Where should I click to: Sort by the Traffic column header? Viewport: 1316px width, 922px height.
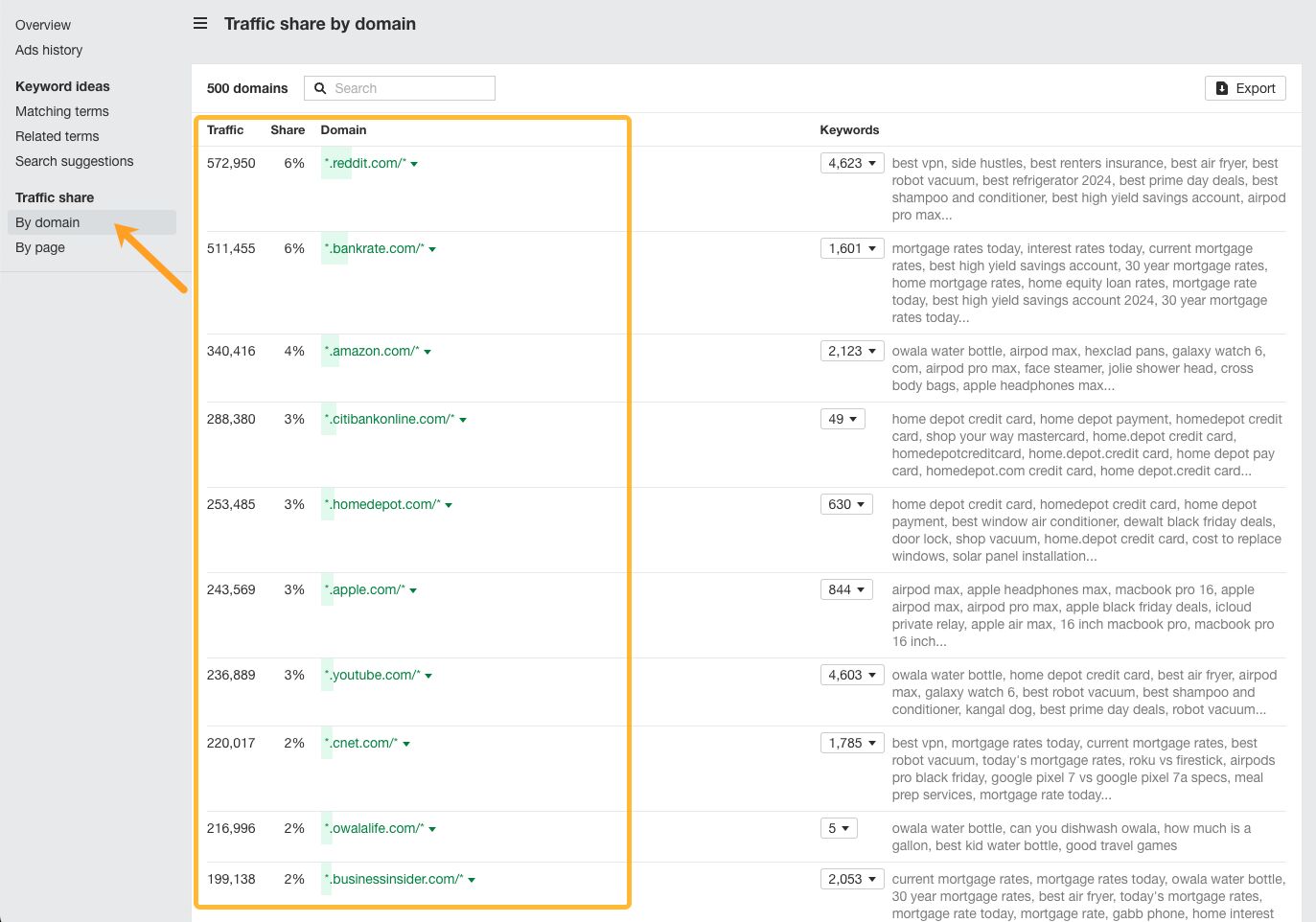(x=225, y=130)
